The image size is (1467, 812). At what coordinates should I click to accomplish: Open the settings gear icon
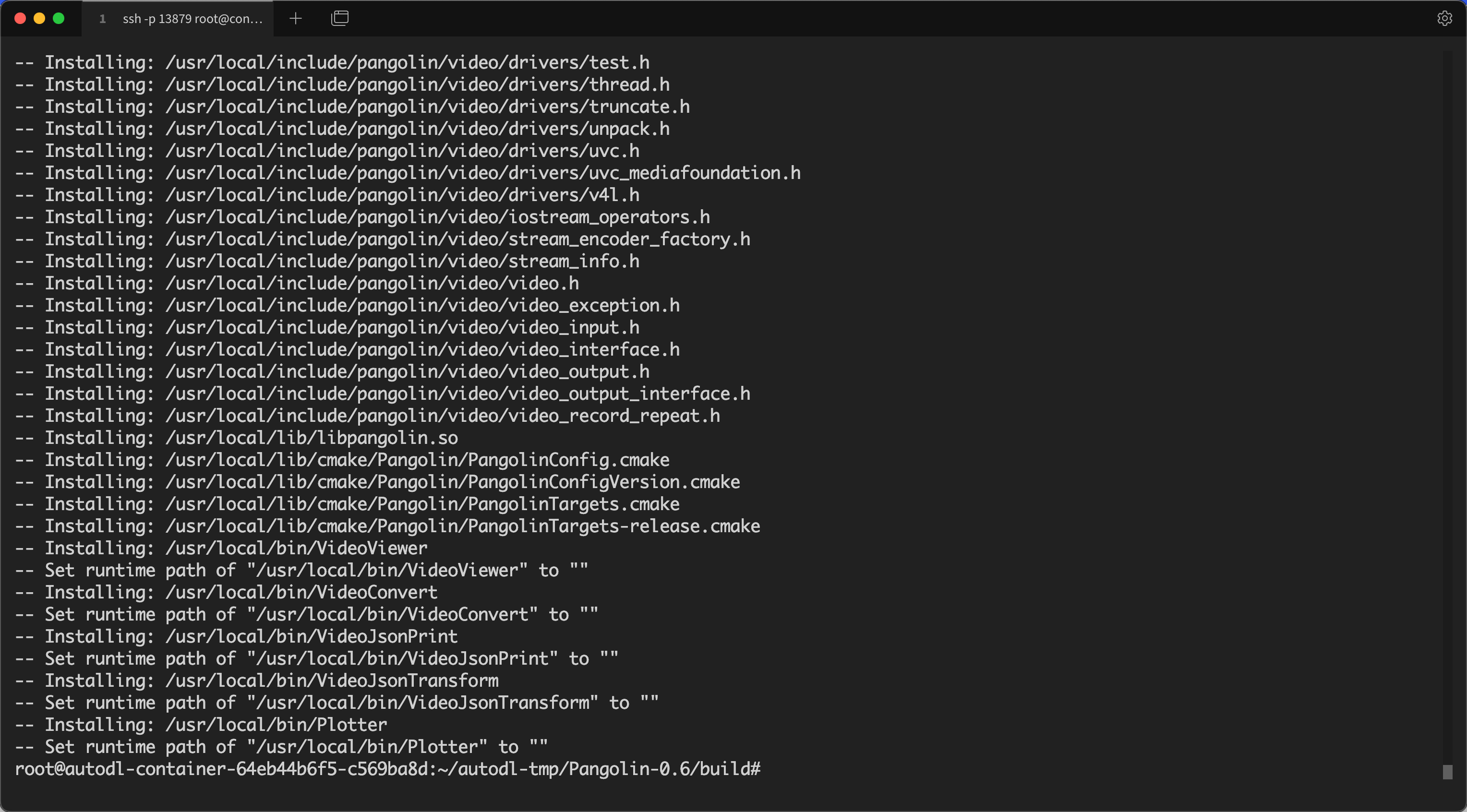[1444, 18]
